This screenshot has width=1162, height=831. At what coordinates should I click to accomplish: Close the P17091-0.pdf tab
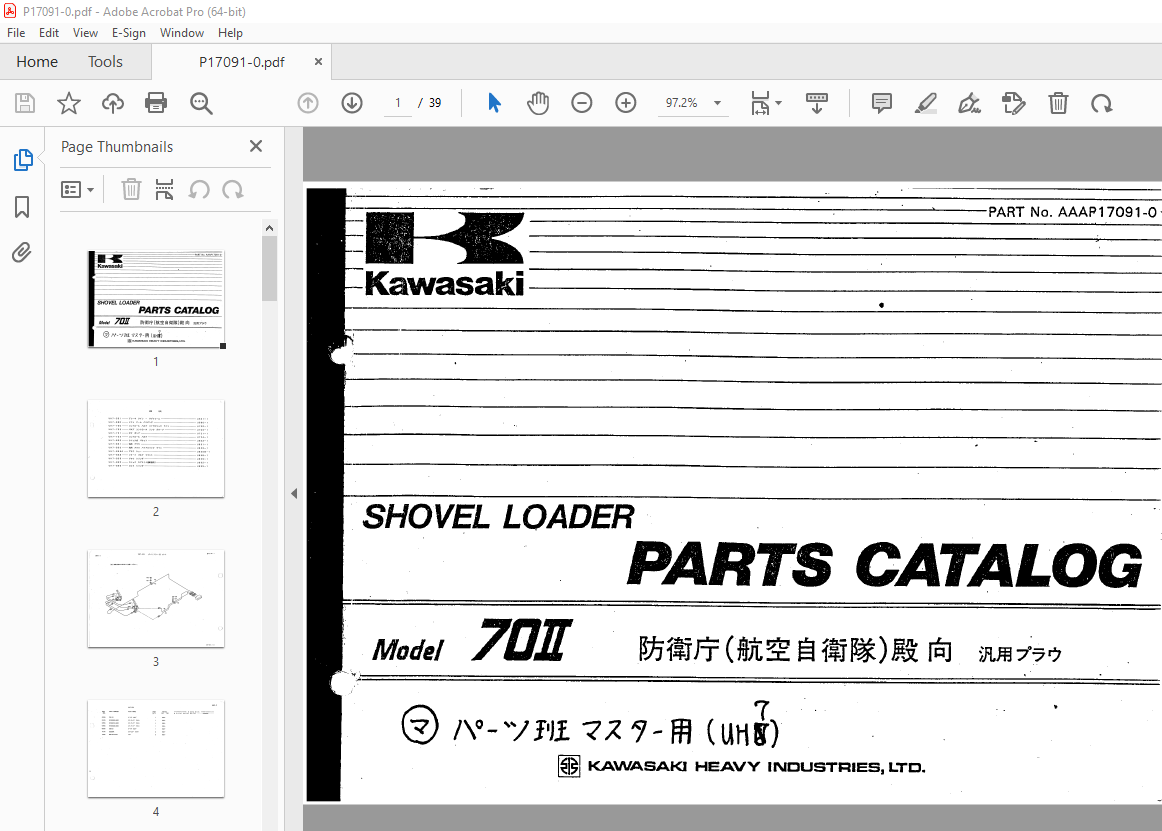(x=318, y=62)
